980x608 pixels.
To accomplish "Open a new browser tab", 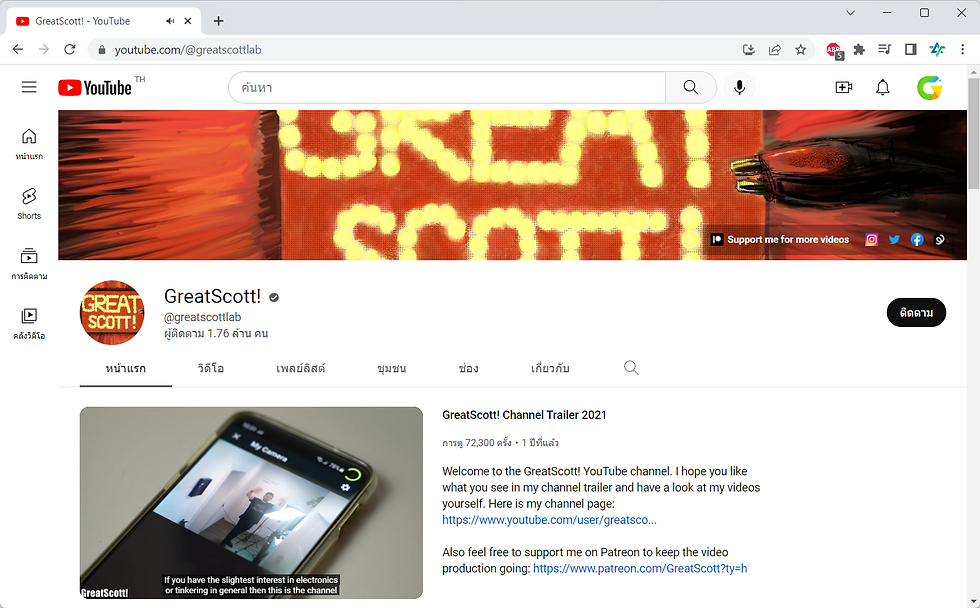I will tap(218, 21).
